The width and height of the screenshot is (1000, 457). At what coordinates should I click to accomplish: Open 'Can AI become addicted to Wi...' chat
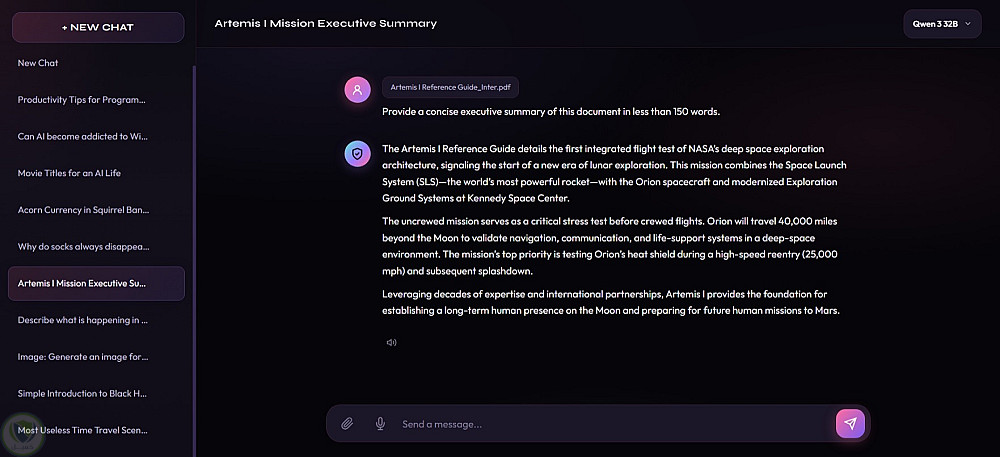[x=82, y=136]
